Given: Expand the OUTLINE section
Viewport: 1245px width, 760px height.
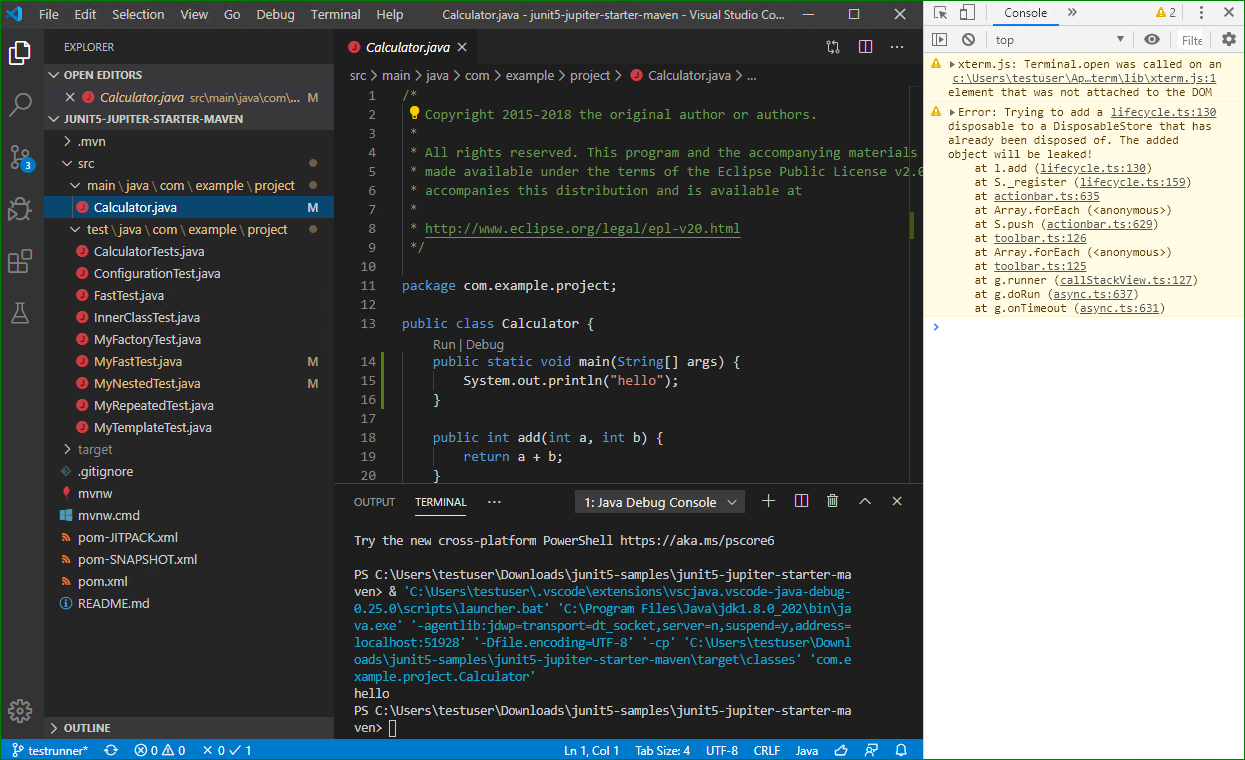Looking at the screenshot, I should click(87, 728).
